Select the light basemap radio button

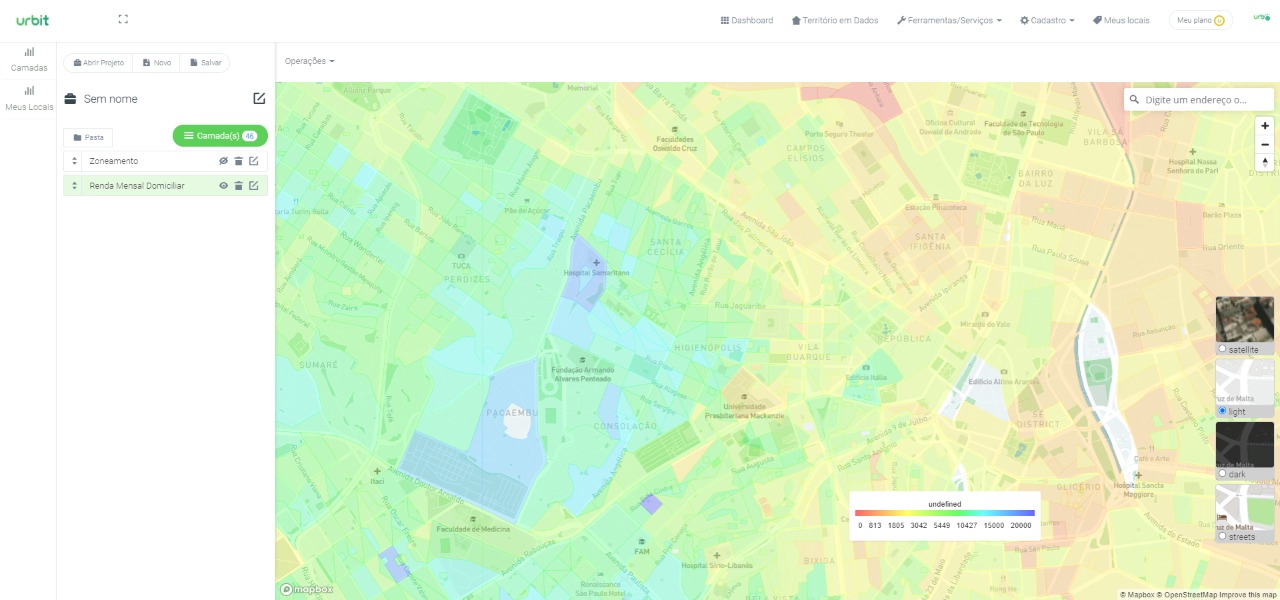point(1222,411)
